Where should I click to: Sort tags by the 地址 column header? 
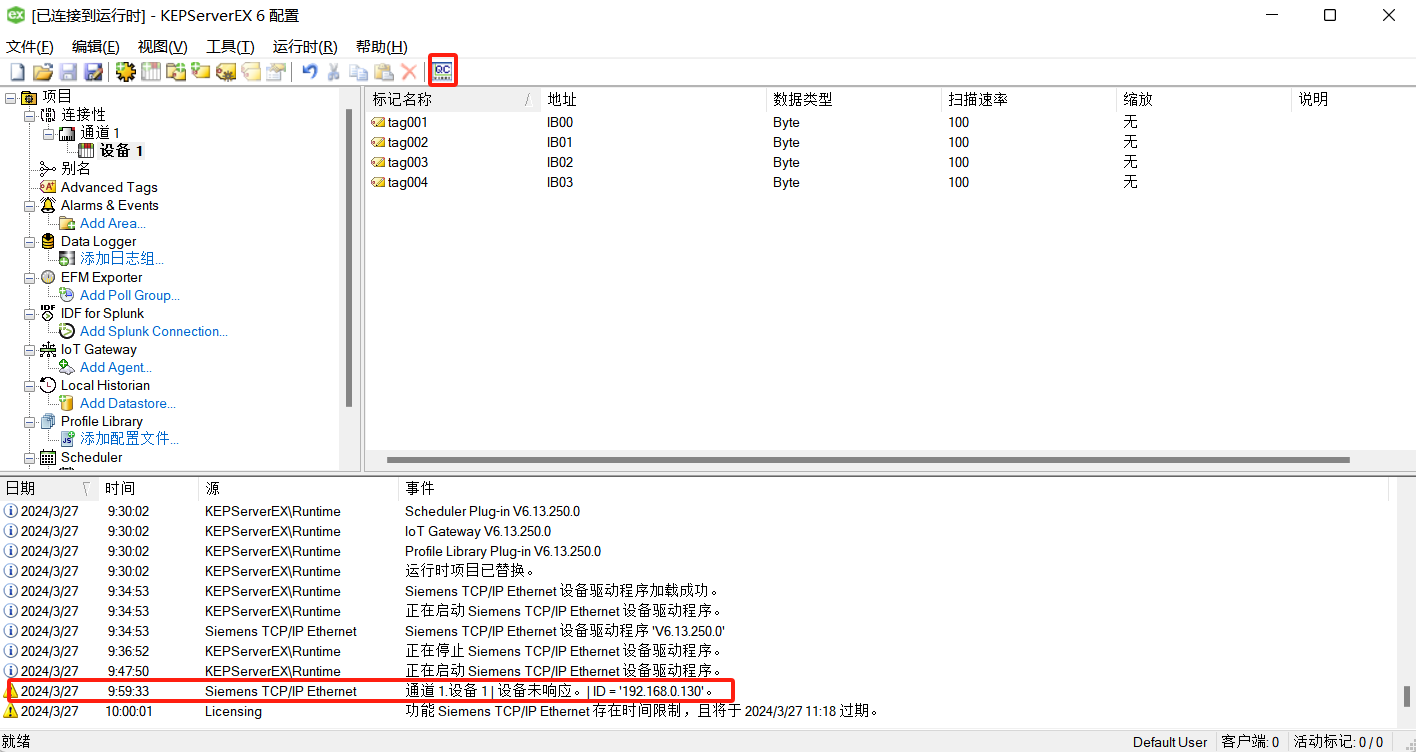click(654, 99)
